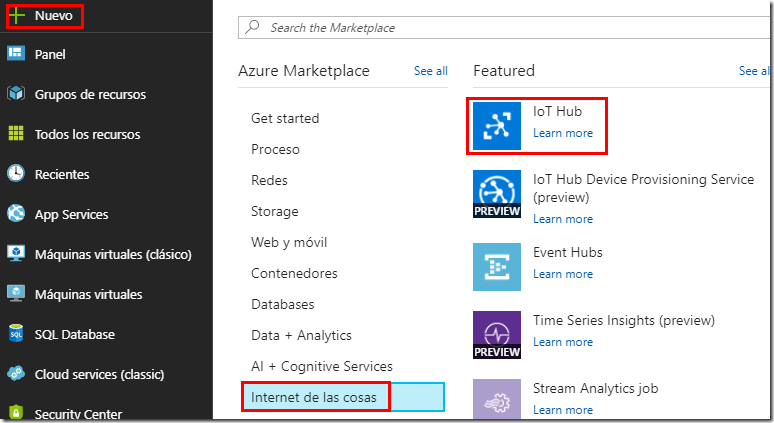This screenshot has height=423, width=774.
Task: Open Máquinas virtuales (clásico) label
Action: [113, 255]
